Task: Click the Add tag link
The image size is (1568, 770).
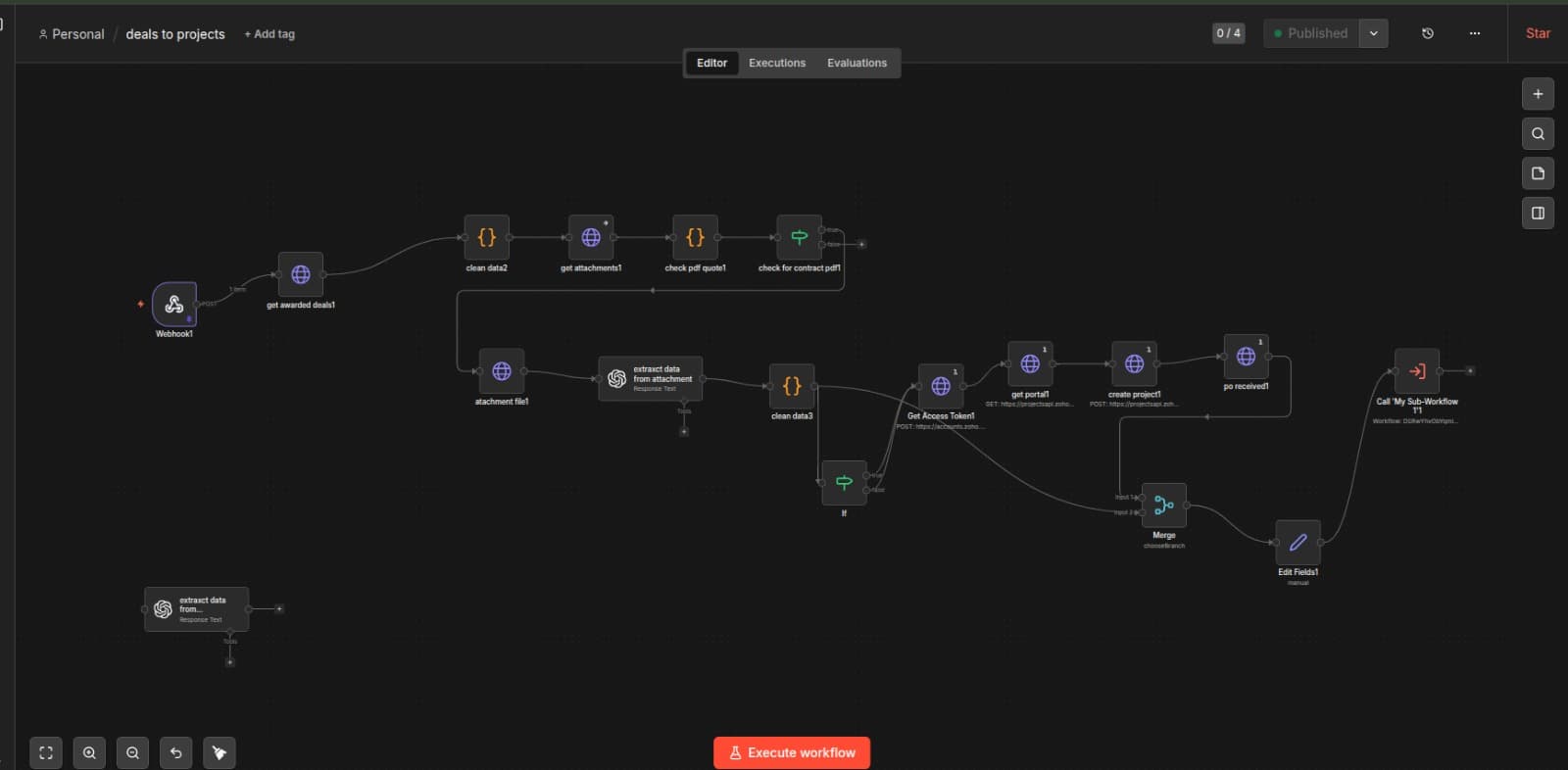Action: tap(269, 34)
